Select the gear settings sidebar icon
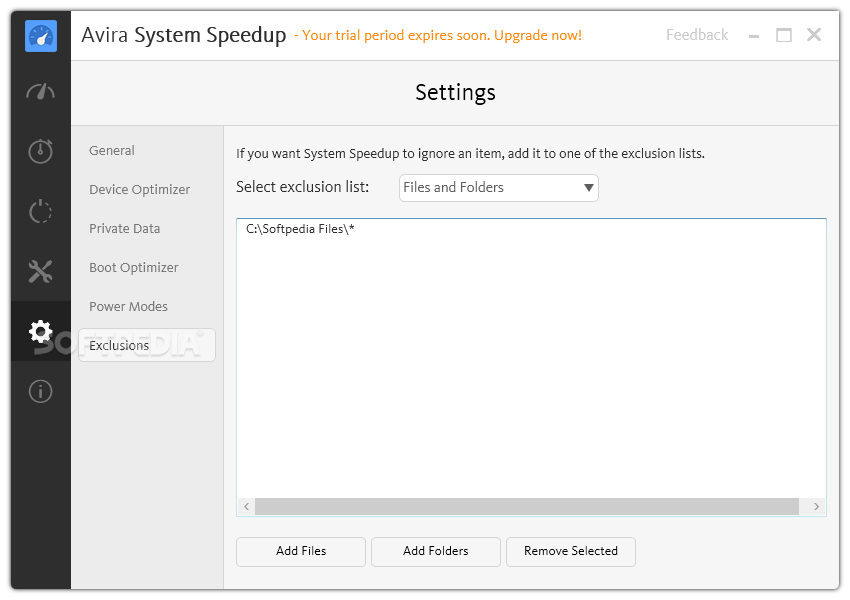 click(41, 331)
